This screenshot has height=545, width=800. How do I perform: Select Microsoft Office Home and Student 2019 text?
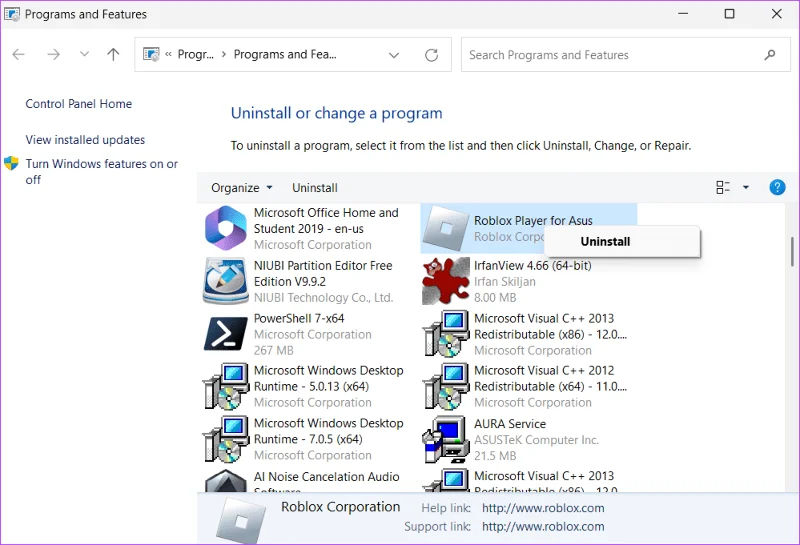pyautogui.click(x=326, y=220)
